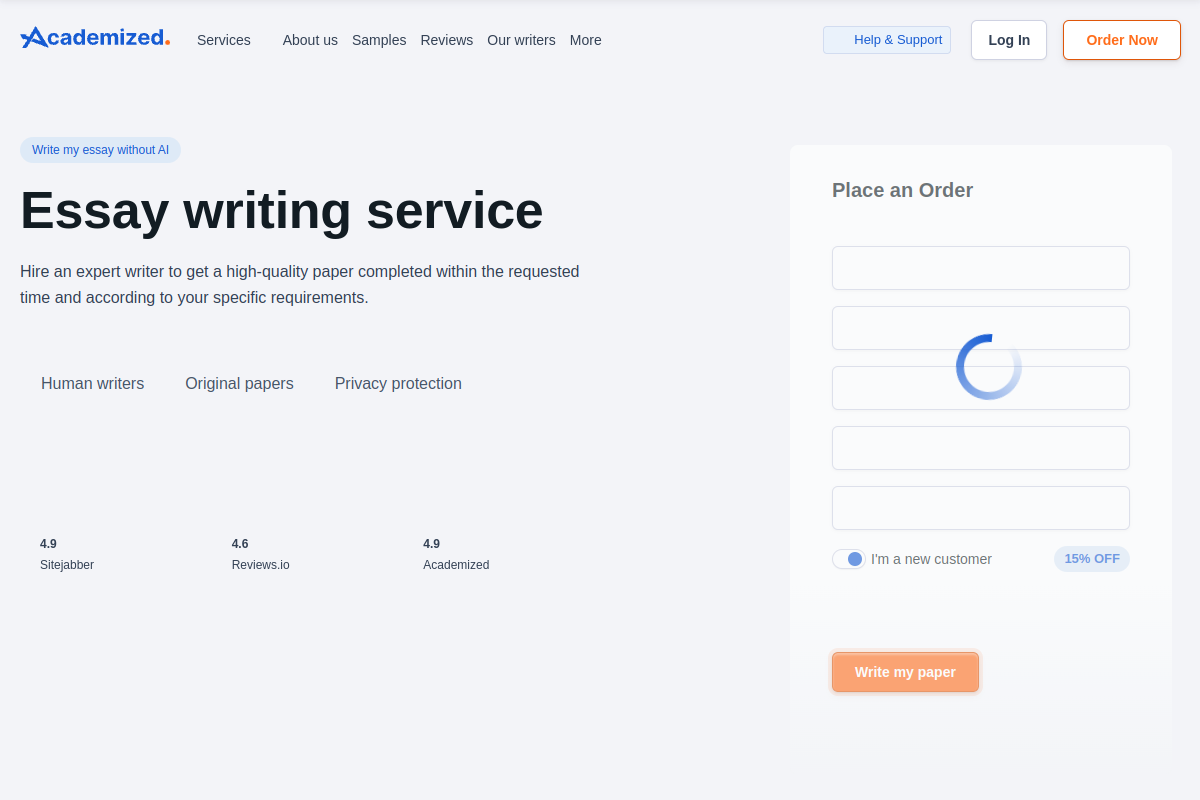Click the Academized rating label under 4.9
The width and height of the screenshot is (1200, 800).
456,565
